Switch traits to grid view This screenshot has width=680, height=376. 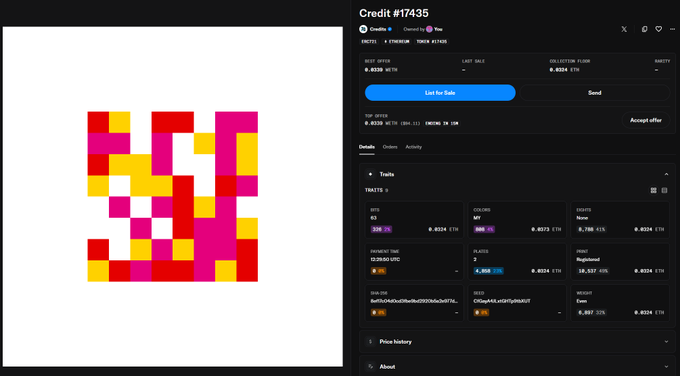654,190
